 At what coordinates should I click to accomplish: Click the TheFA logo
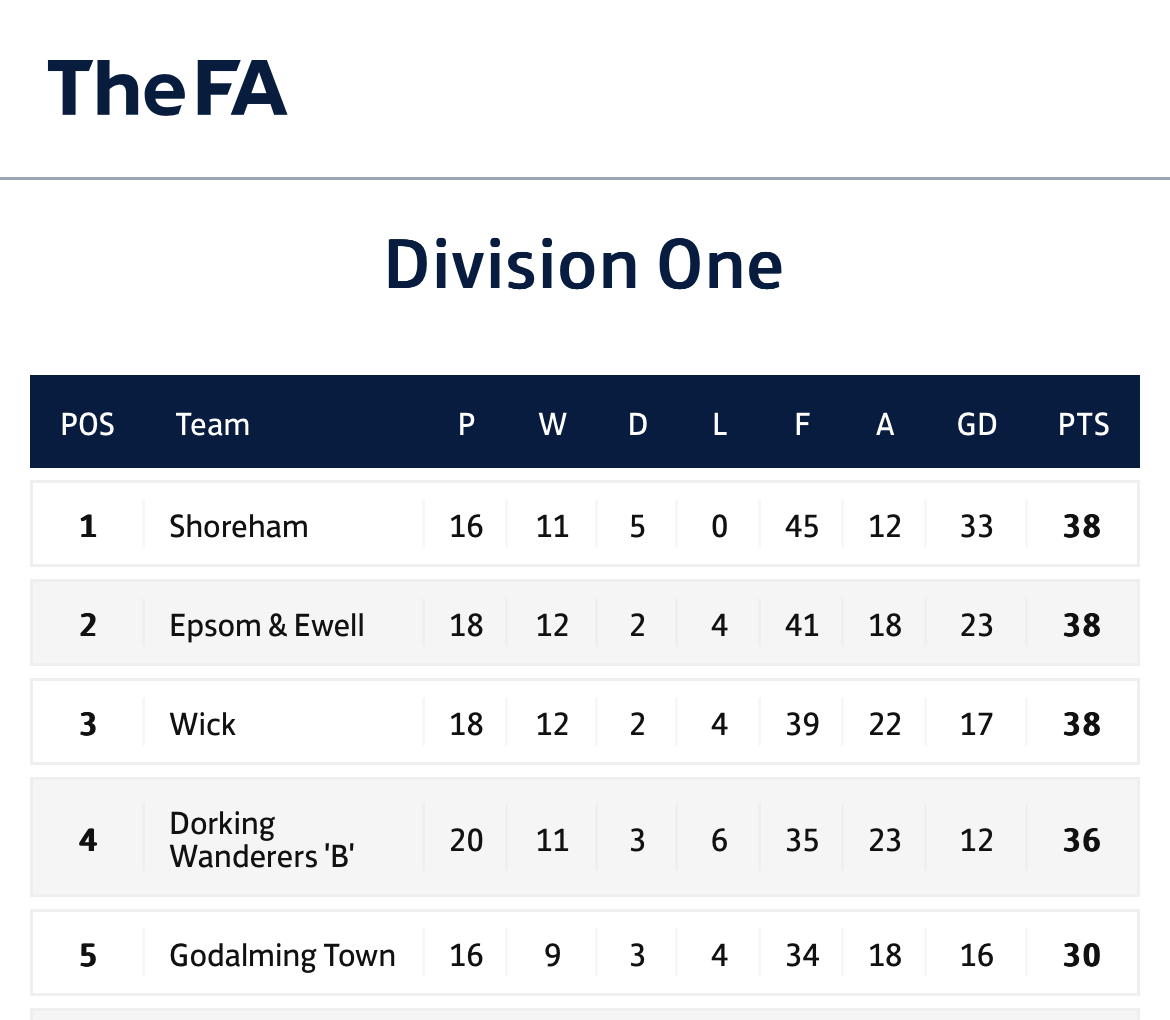pyautogui.click(x=167, y=88)
